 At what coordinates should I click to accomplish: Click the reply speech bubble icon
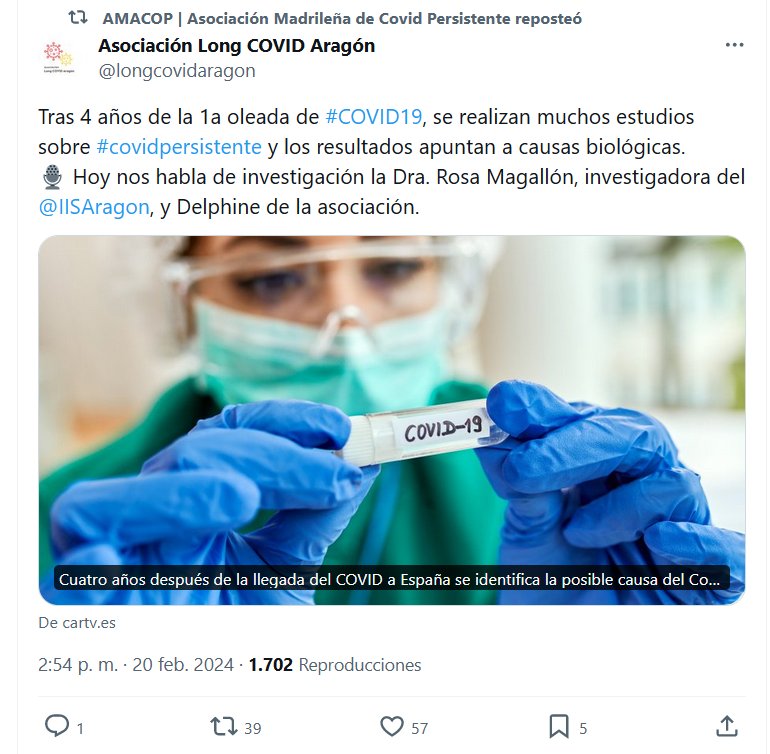[57, 726]
